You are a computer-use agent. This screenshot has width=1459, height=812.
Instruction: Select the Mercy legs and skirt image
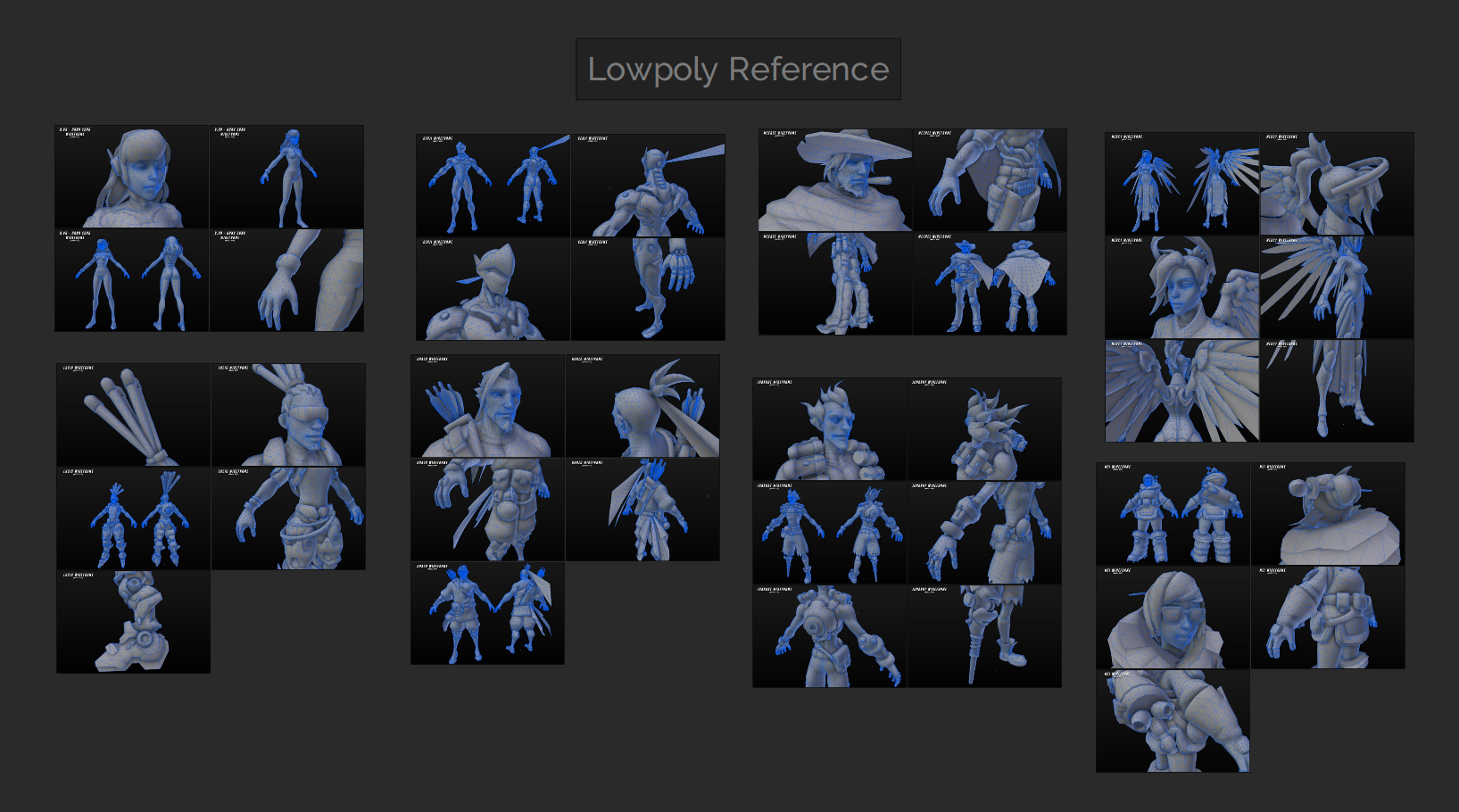pyautogui.click(x=1337, y=391)
